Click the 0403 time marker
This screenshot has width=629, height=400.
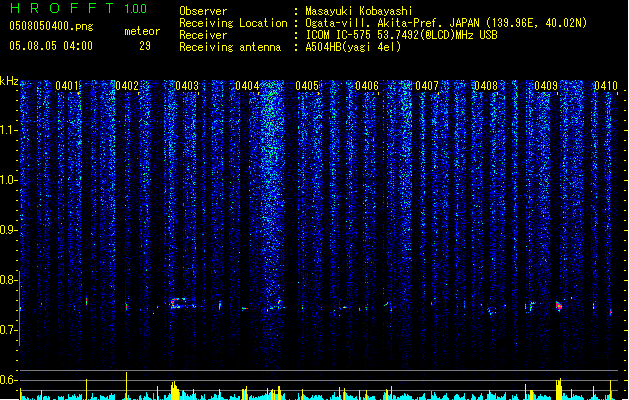[x=187, y=86]
